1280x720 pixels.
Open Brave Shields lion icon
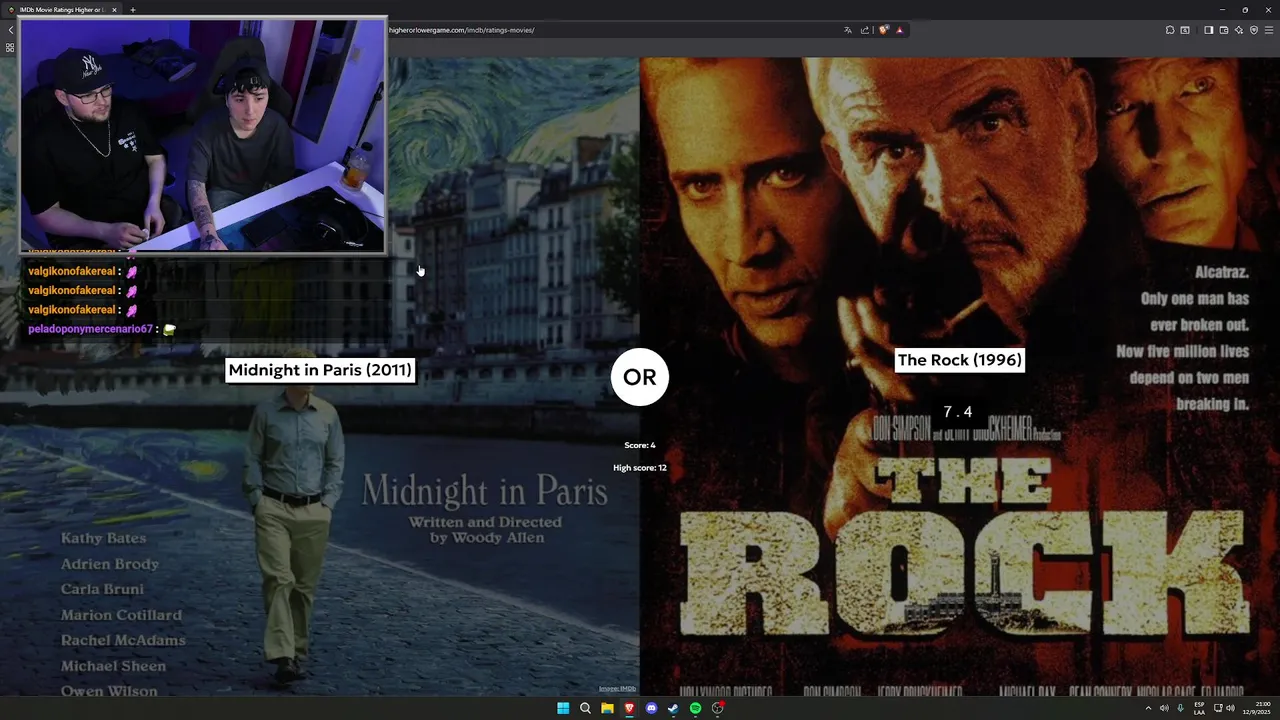[x=883, y=30]
